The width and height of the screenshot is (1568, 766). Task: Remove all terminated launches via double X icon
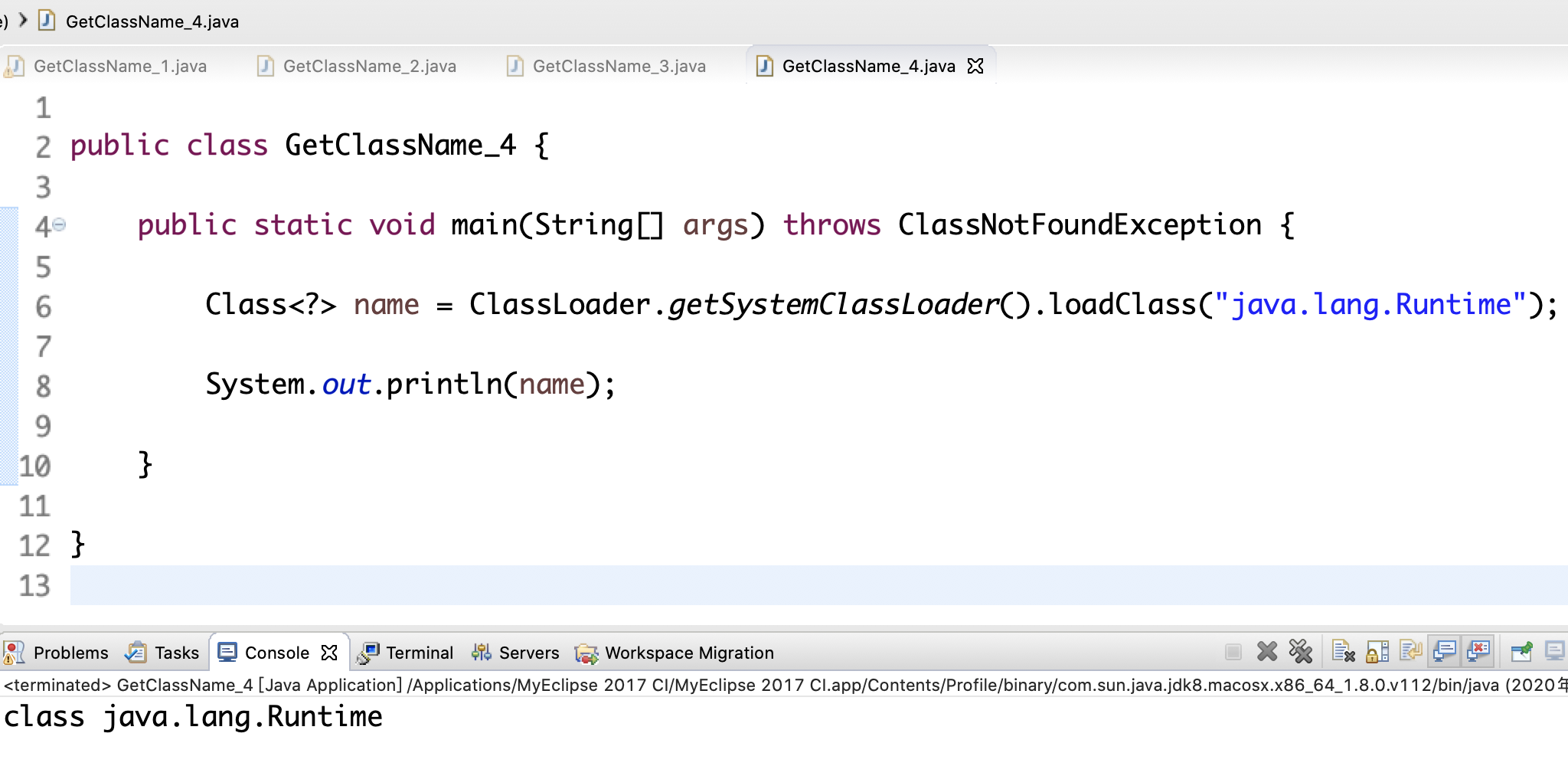1301,652
